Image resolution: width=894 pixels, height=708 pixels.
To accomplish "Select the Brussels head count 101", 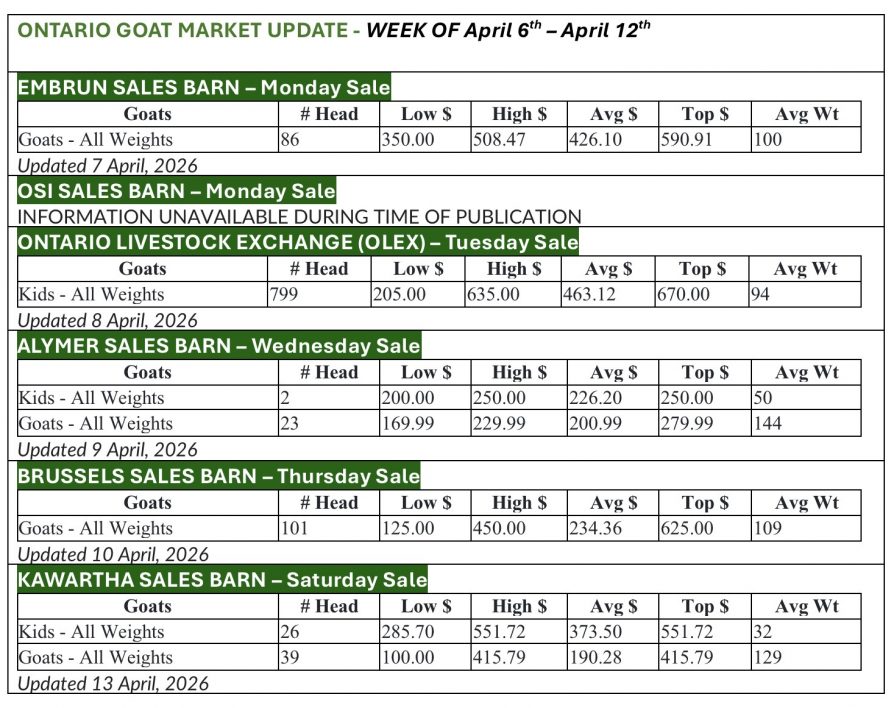I will (294, 528).
